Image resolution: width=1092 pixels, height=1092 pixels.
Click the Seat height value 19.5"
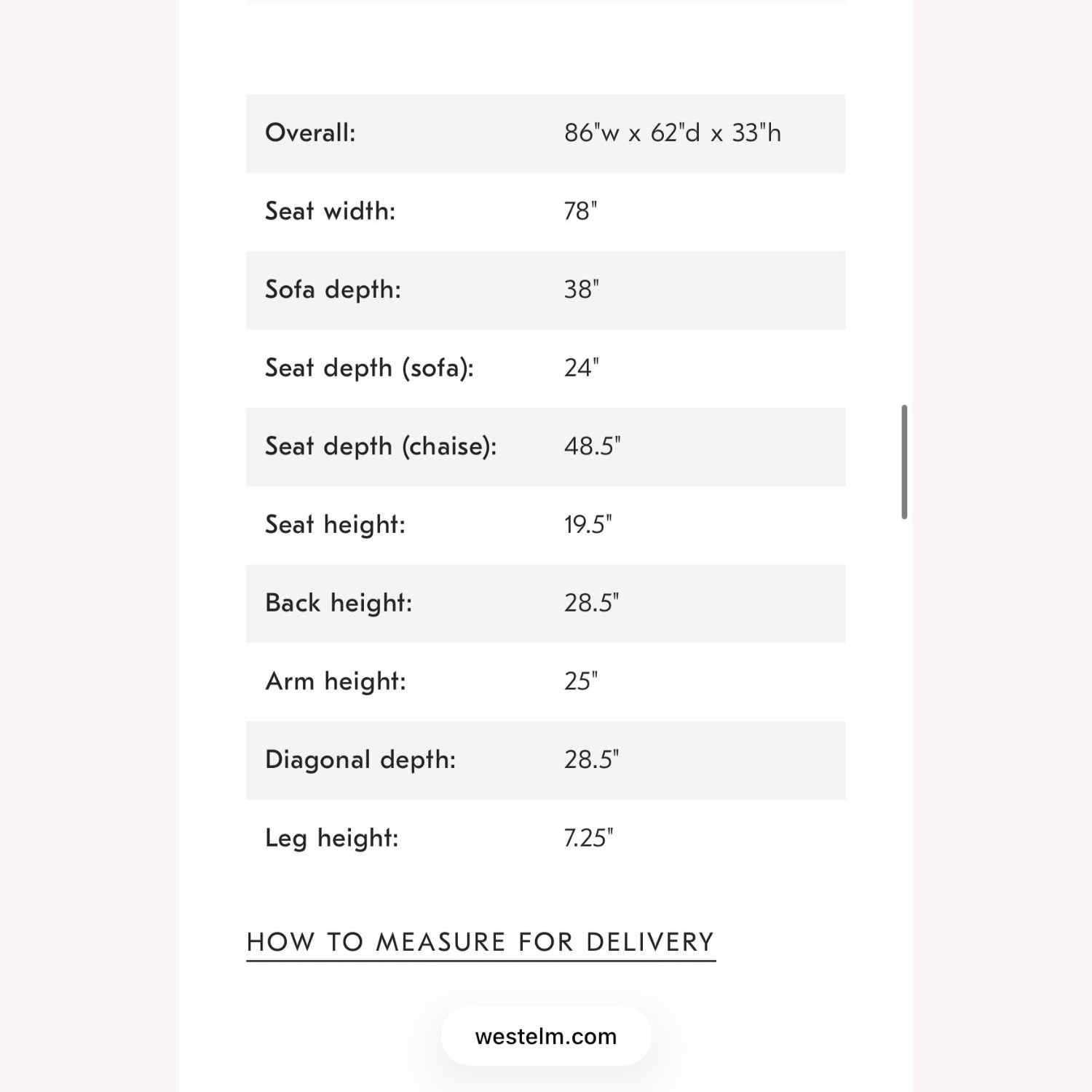(x=587, y=525)
